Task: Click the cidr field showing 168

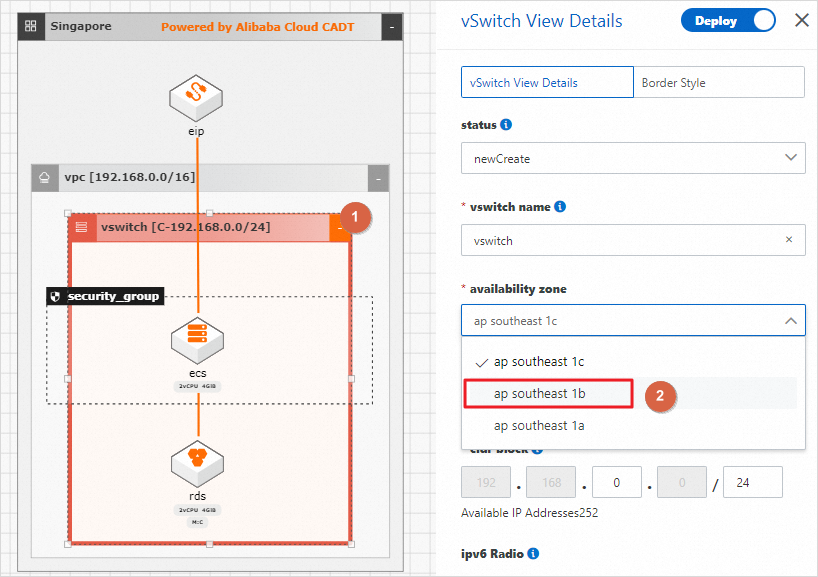Action: point(551,482)
